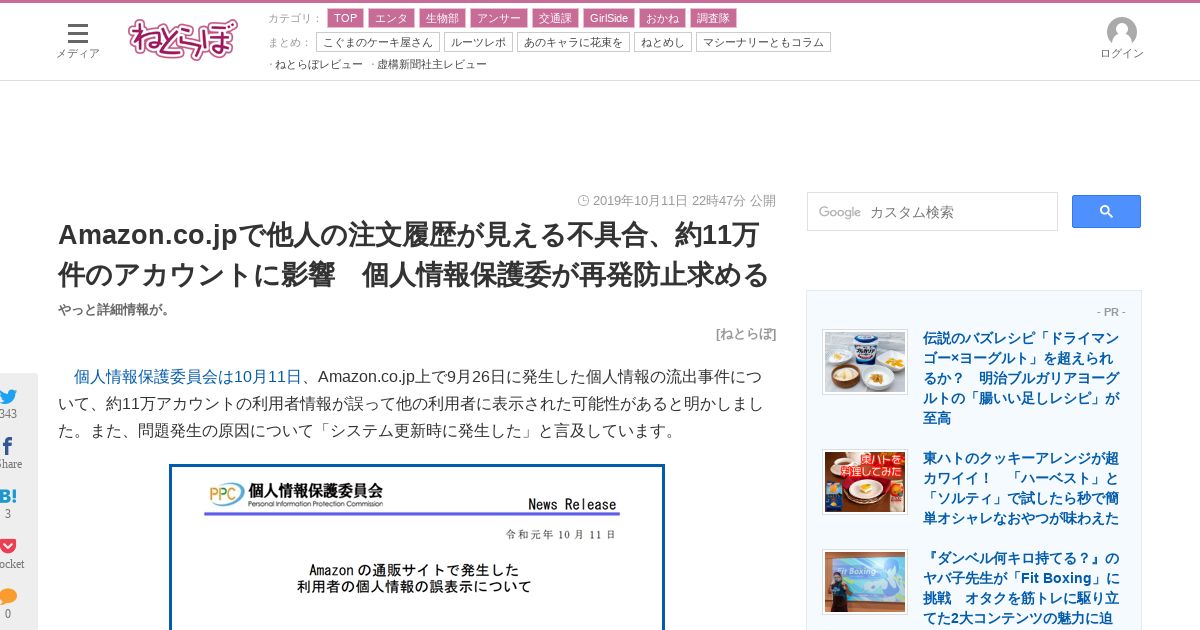This screenshot has height=630, width=1200.
Task: Open ねとめし collection link
Action: pyautogui.click(x=663, y=42)
